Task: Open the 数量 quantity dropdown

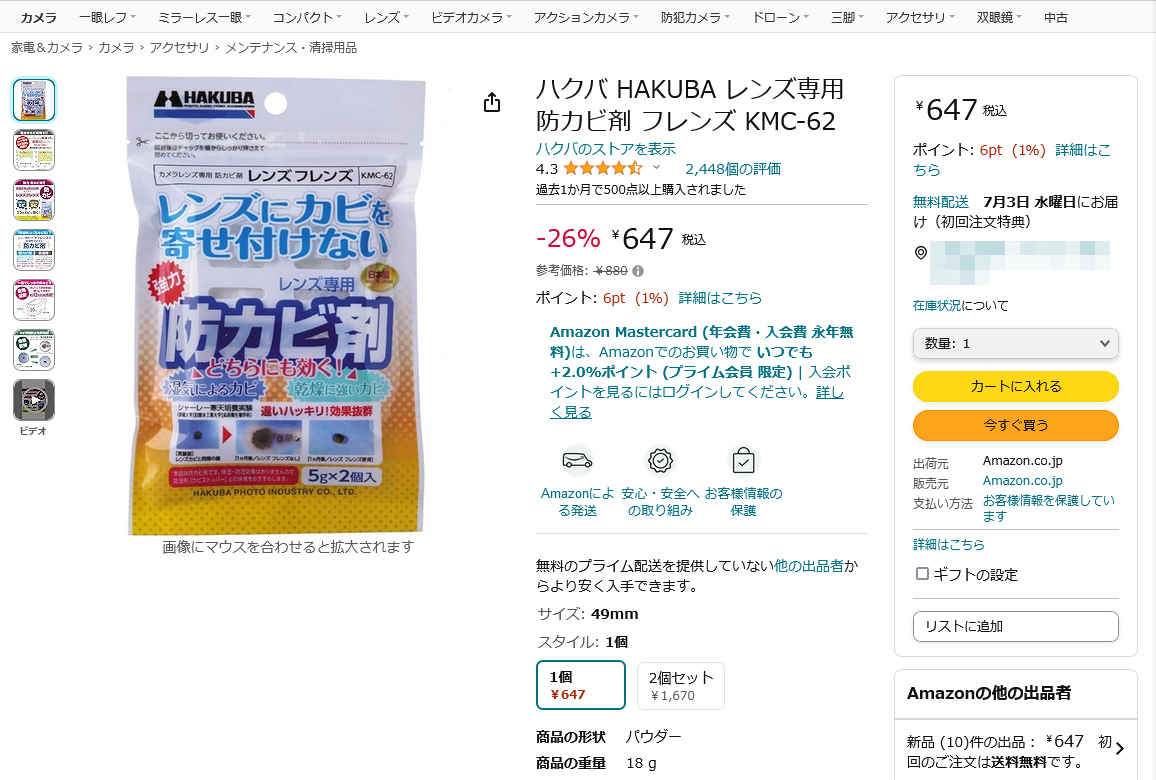Action: (1015, 343)
